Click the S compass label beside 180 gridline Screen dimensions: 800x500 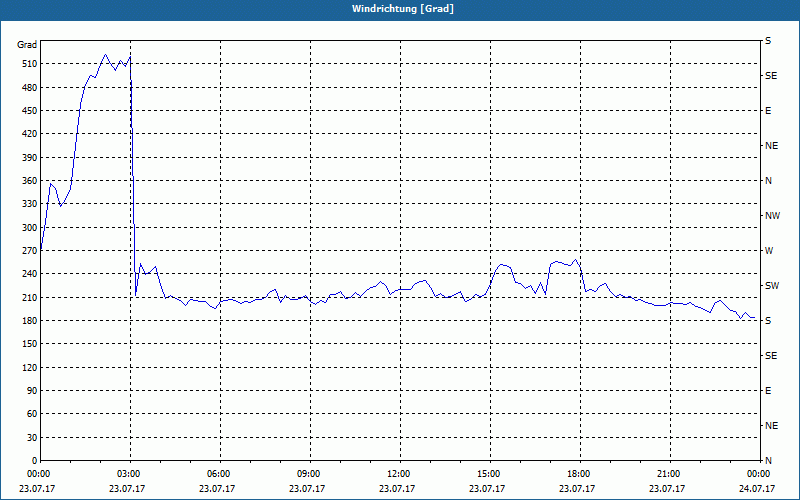pos(768,321)
